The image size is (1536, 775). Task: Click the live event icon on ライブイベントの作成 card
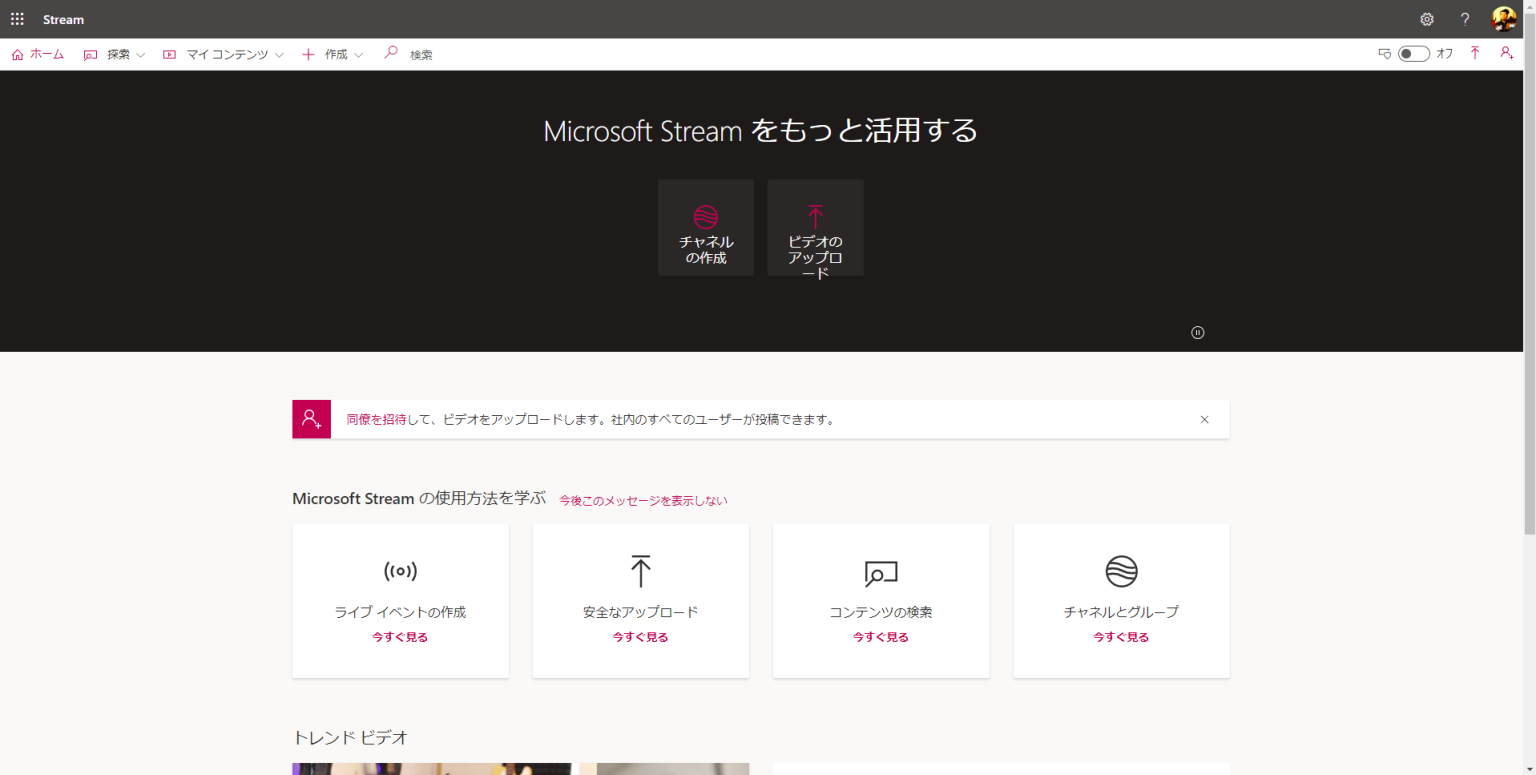click(x=400, y=570)
